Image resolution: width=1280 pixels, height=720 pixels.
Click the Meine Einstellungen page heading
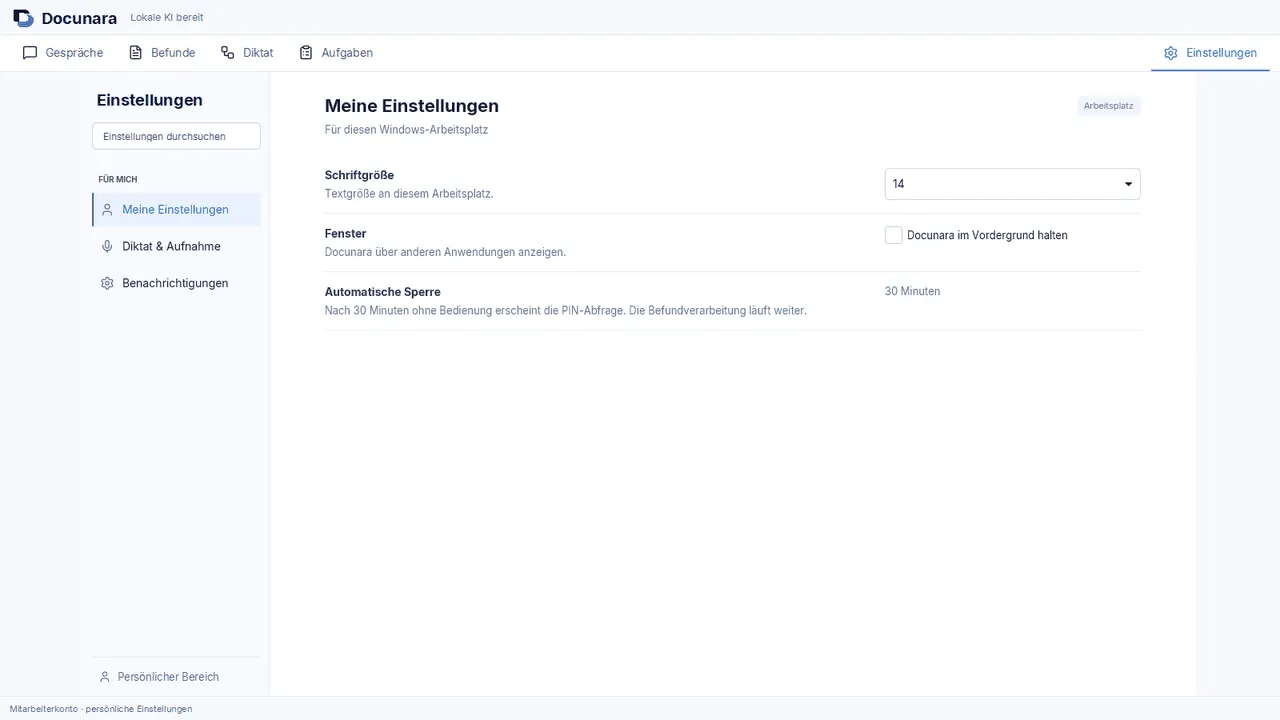(412, 106)
